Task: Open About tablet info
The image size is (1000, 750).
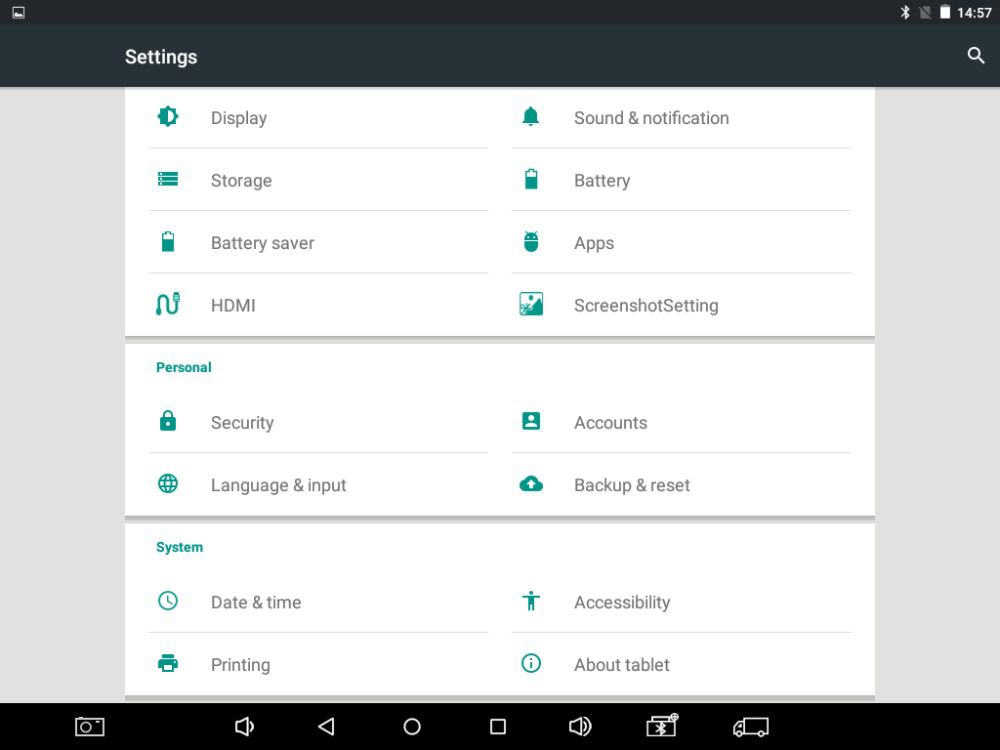Action: [x=621, y=665]
